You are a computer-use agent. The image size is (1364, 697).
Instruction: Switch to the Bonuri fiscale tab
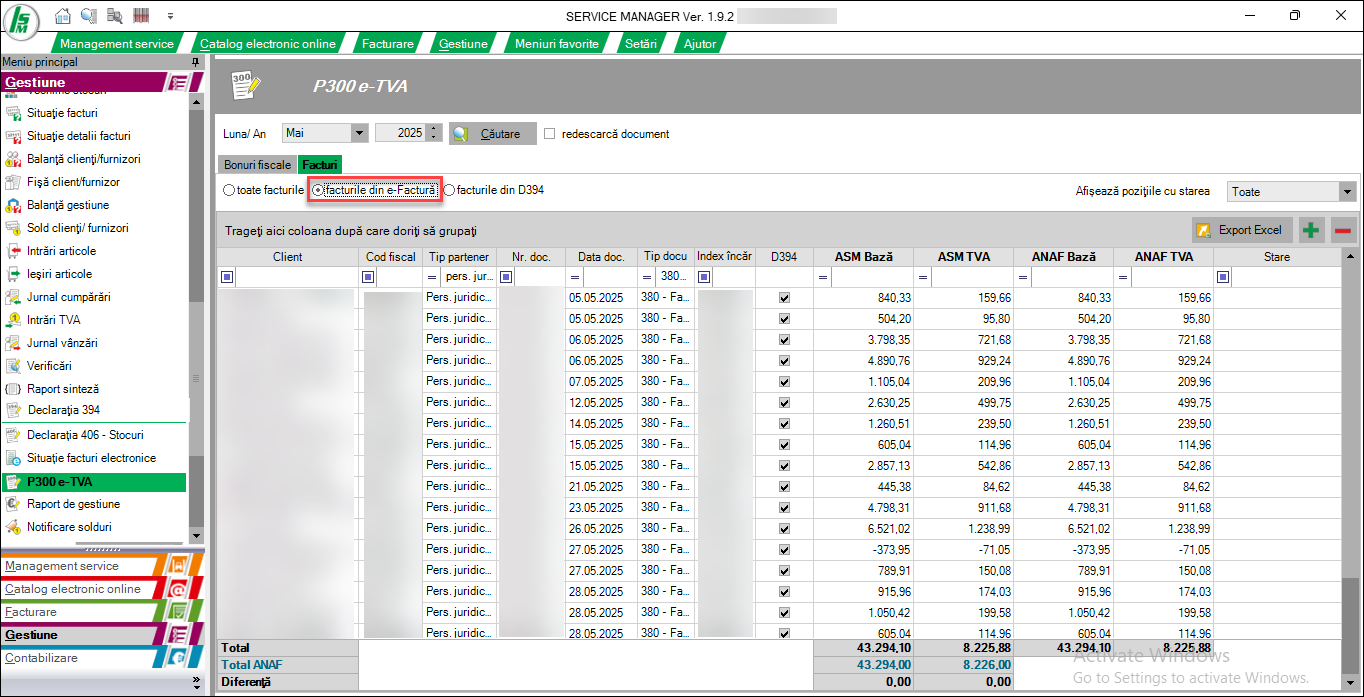pyautogui.click(x=257, y=164)
